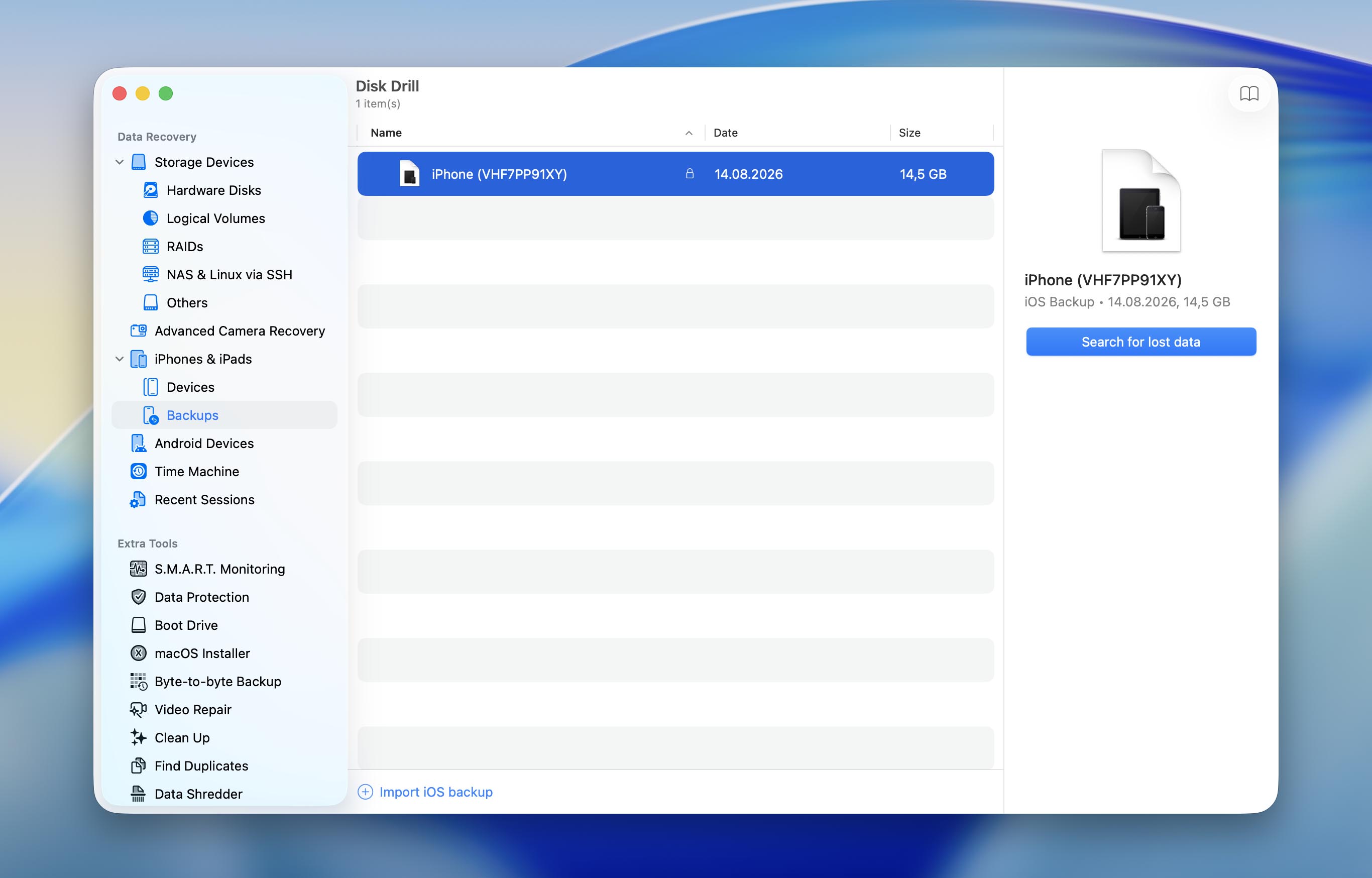Open Android Devices icon
The height and width of the screenshot is (878, 1372).
tap(139, 443)
